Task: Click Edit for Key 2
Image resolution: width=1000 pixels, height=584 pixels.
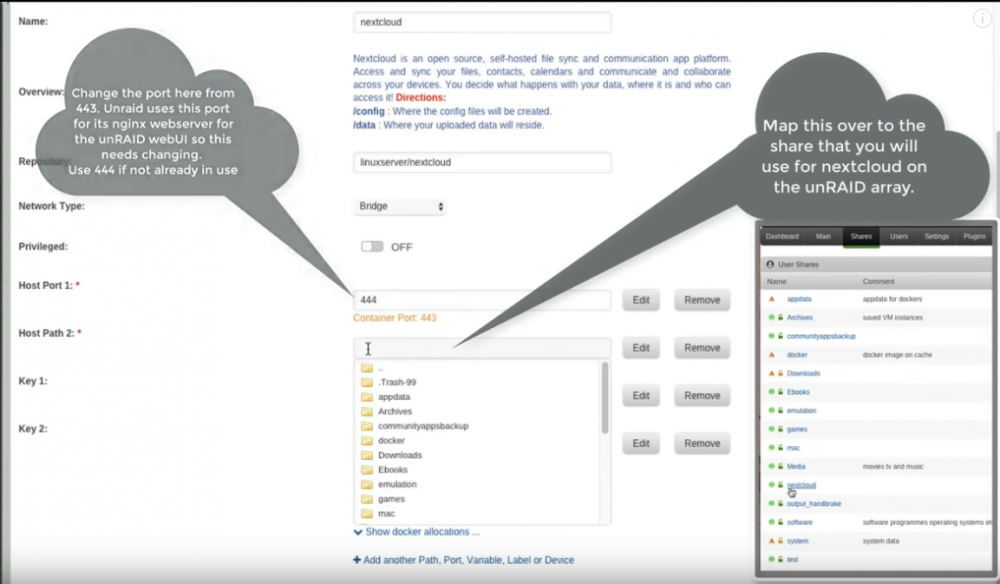Action: (x=641, y=443)
